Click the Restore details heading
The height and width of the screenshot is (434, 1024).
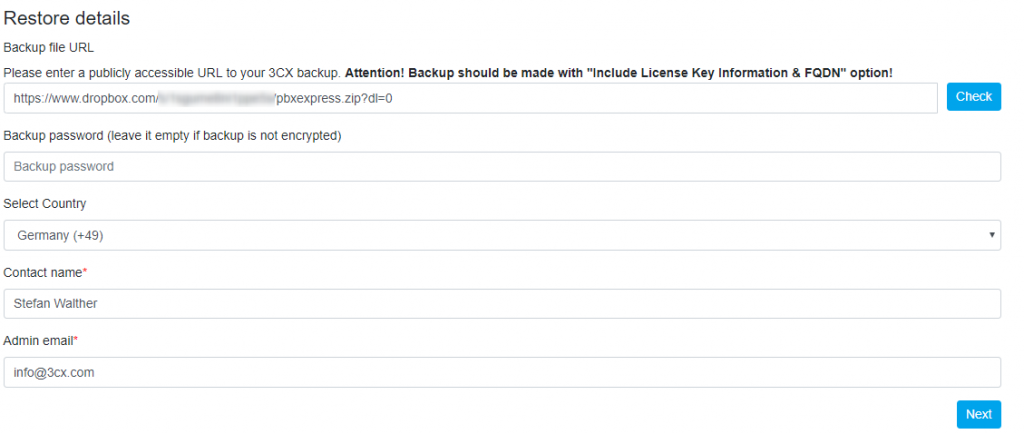click(x=67, y=19)
